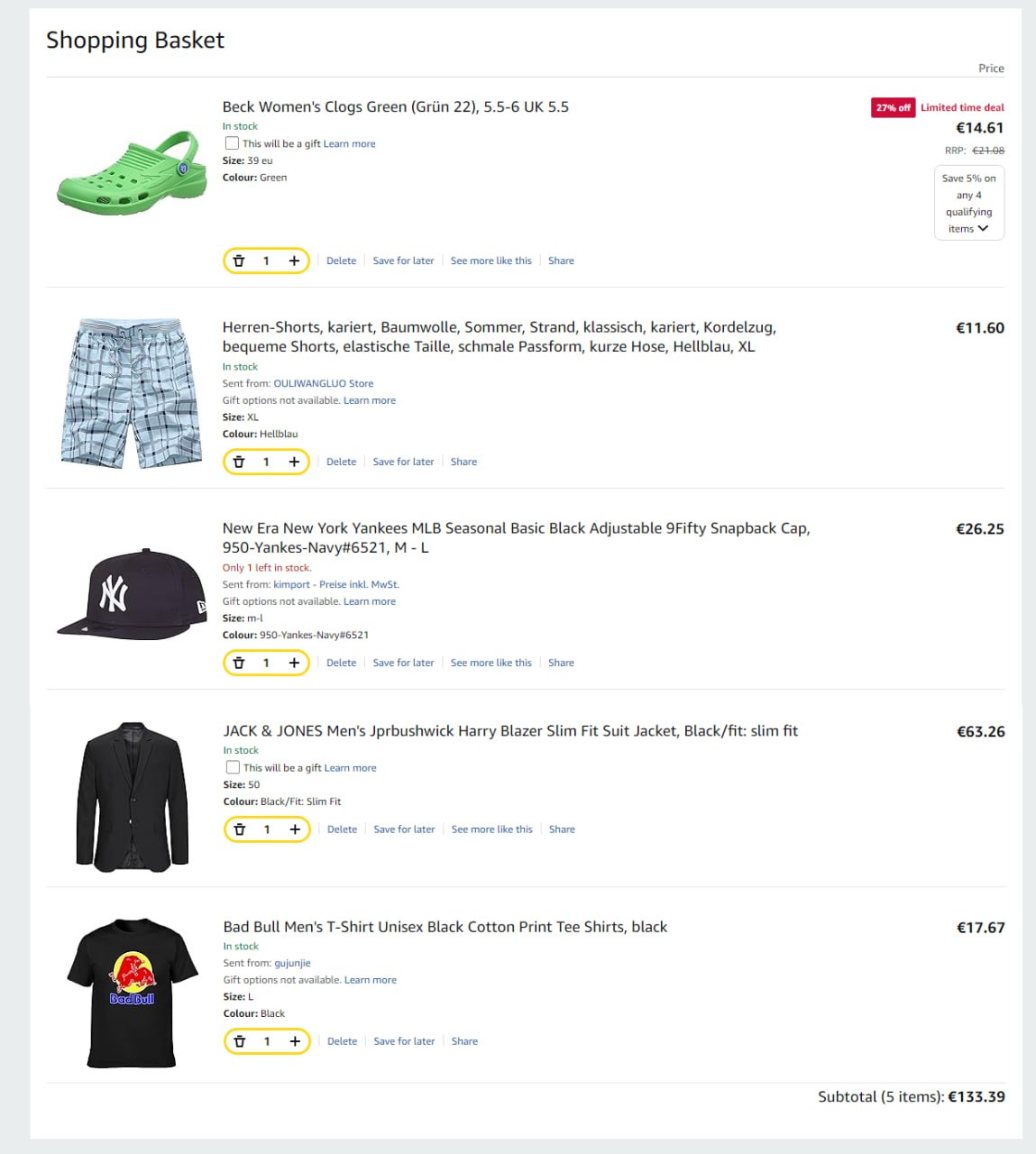Image resolution: width=1036 pixels, height=1154 pixels.
Task: Delete the JACK & JONES blazer from basket
Action: [x=342, y=829]
